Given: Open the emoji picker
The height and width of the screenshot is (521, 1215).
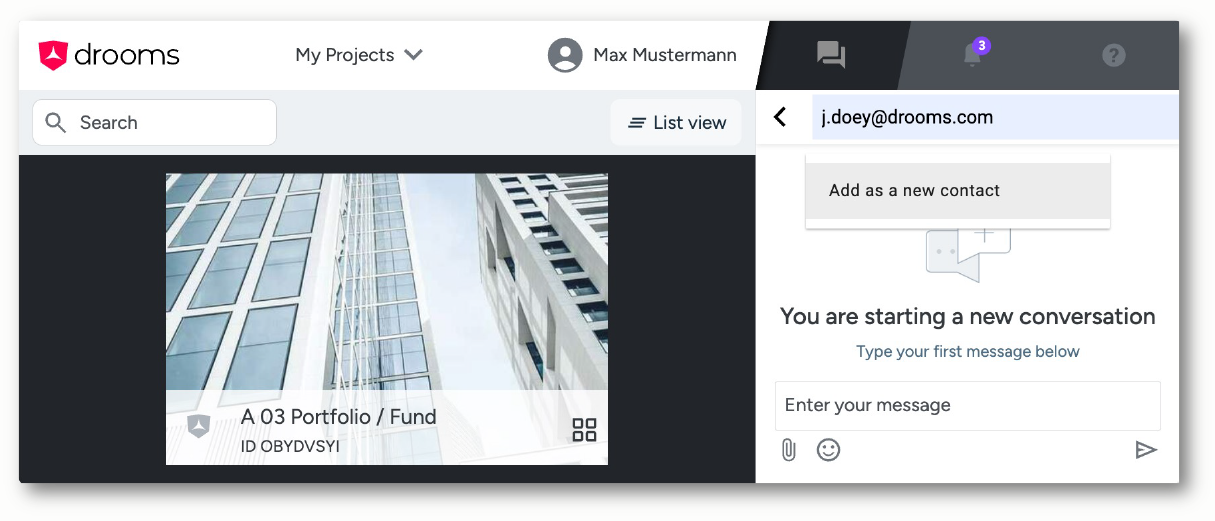Looking at the screenshot, I should click(x=828, y=450).
